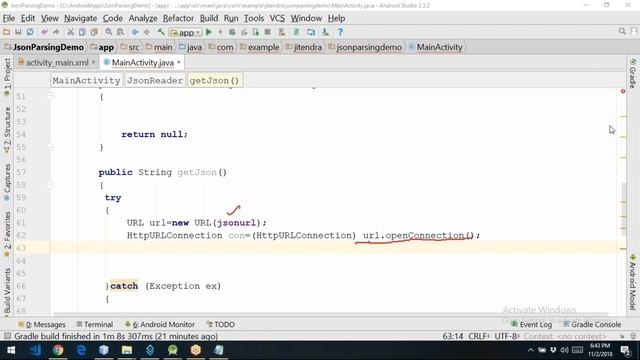
Task: Change file encoding via UTF-8 dropdown
Action: pyautogui.click(x=507, y=336)
